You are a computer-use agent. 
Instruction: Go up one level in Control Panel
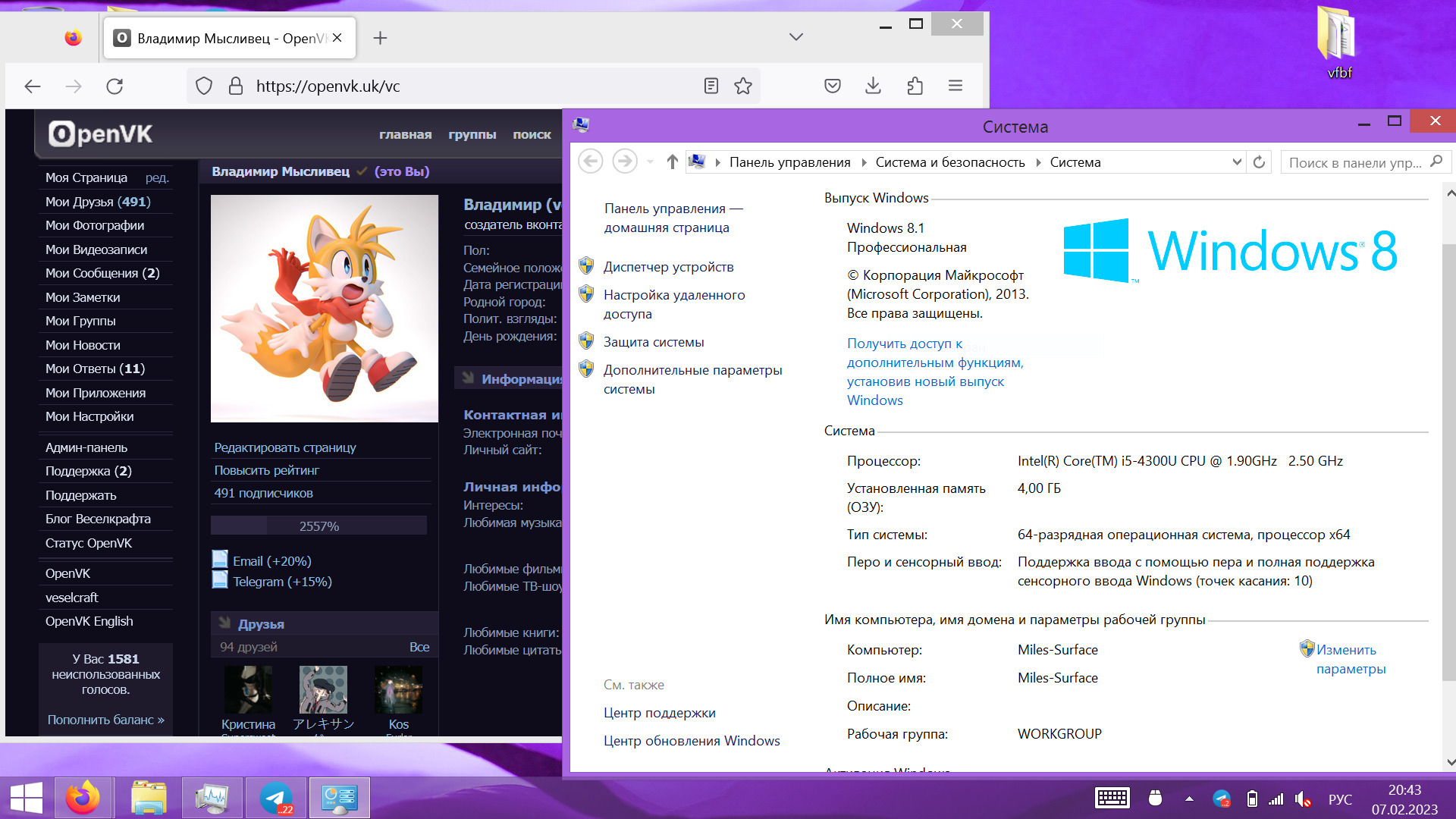pyautogui.click(x=672, y=162)
